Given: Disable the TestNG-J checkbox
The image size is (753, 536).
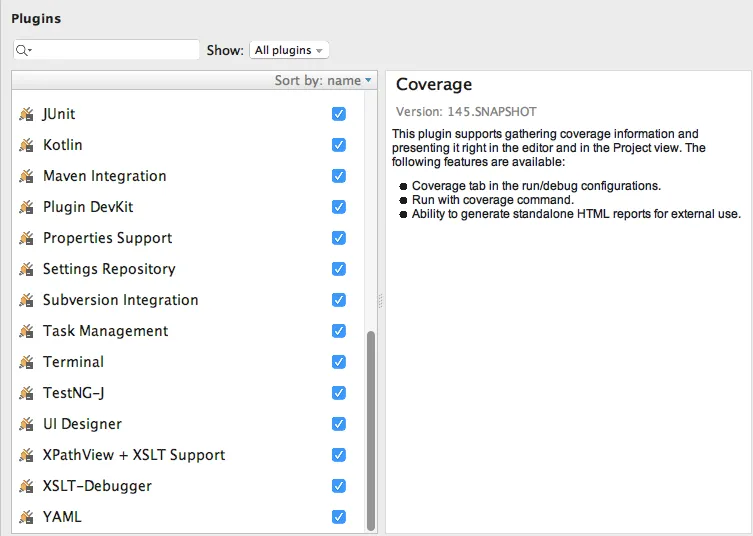Looking at the screenshot, I should tap(339, 393).
